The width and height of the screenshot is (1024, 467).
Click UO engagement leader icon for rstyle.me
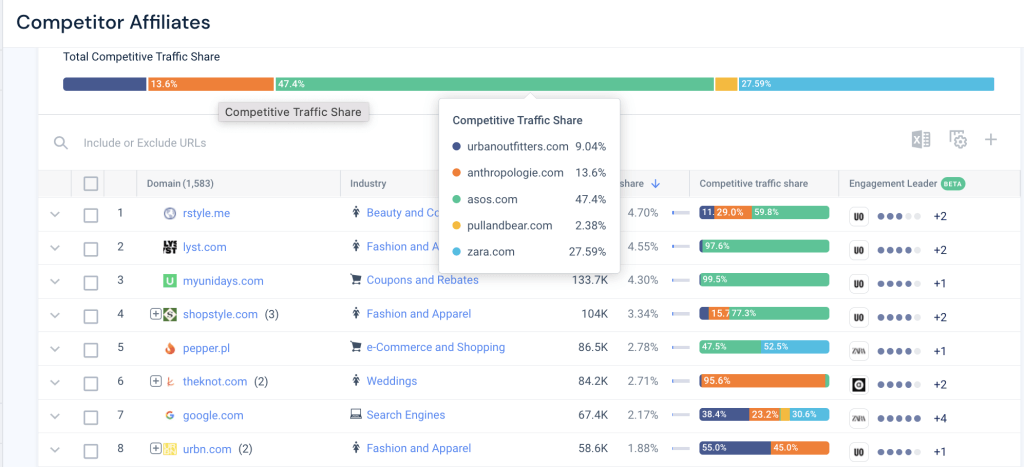click(x=859, y=216)
